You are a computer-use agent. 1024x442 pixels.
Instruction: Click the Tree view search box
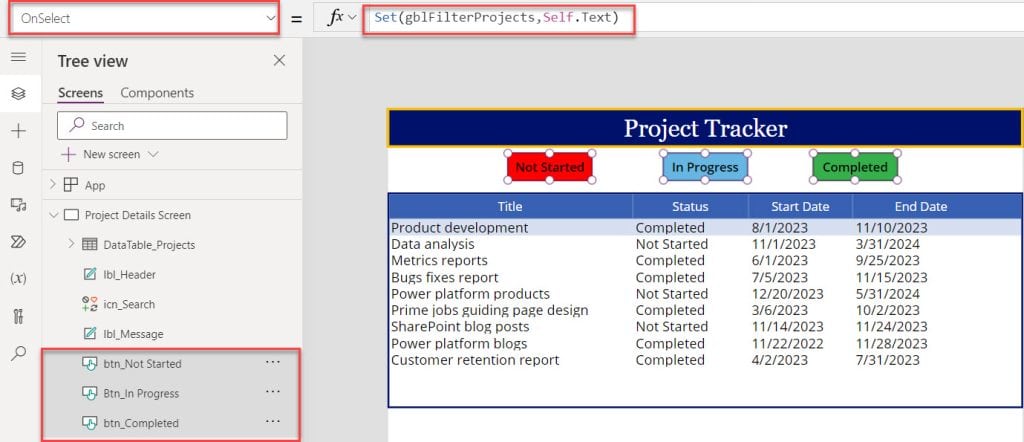172,125
